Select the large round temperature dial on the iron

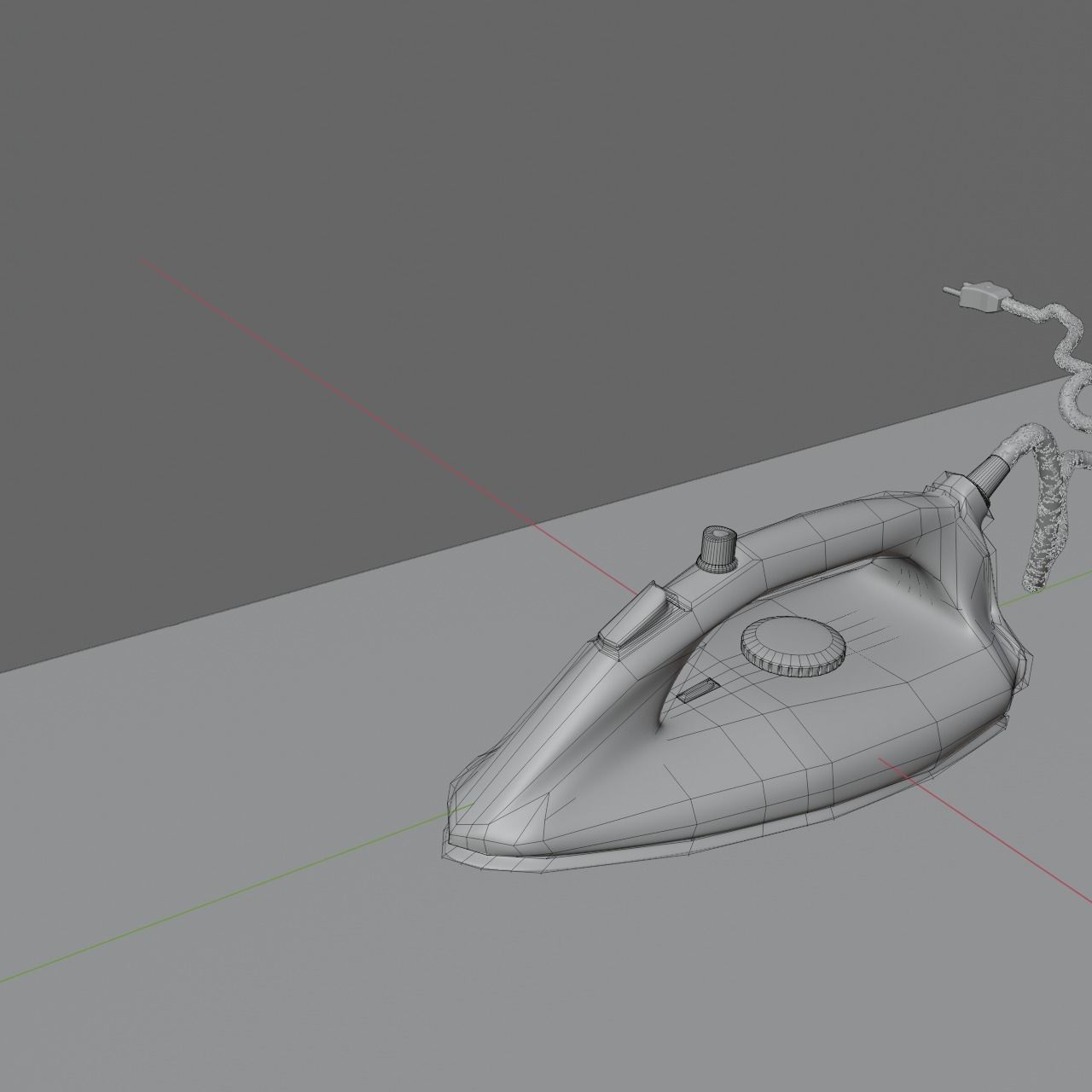(793, 648)
